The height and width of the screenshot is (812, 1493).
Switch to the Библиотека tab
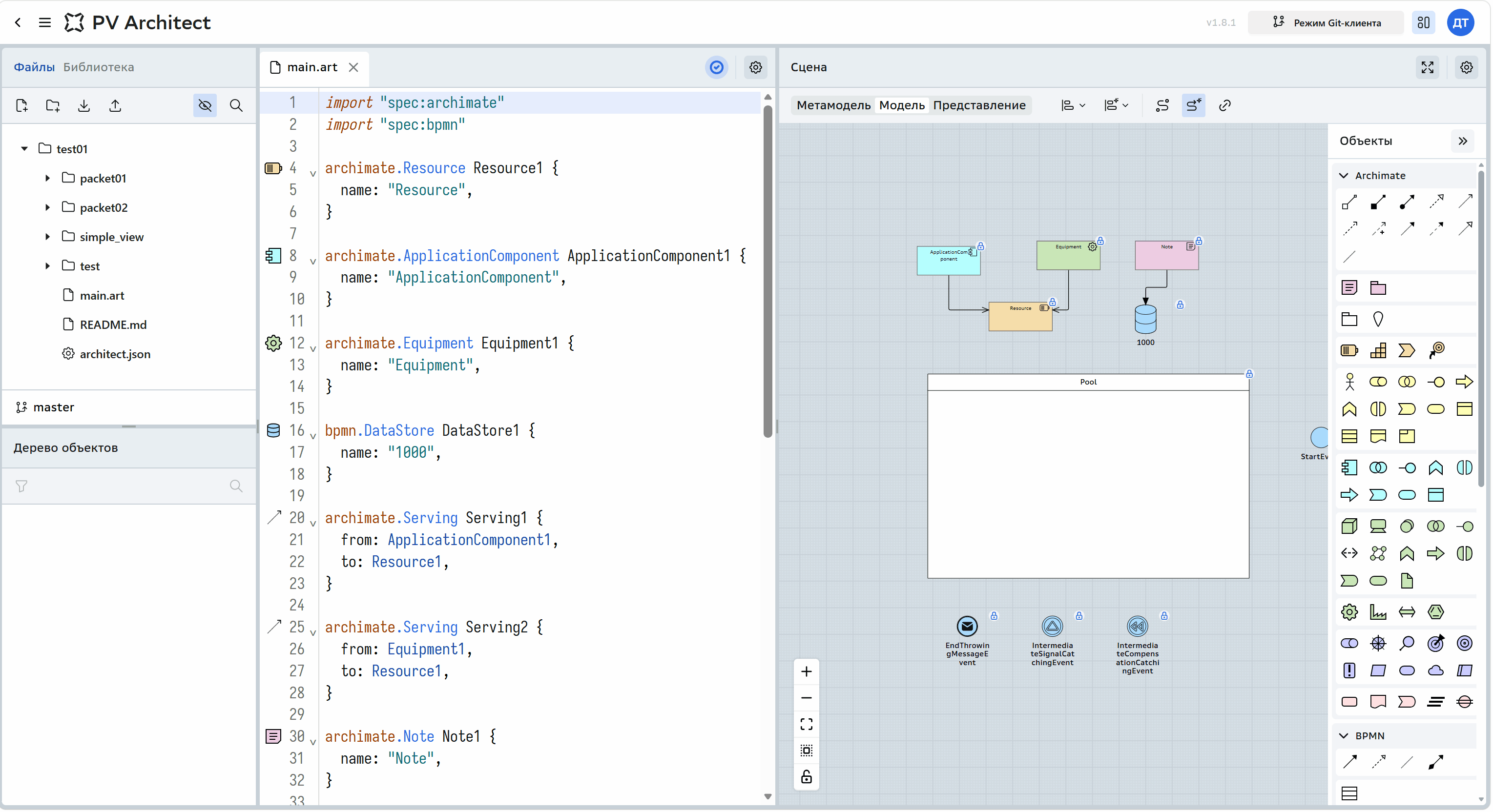pos(99,67)
